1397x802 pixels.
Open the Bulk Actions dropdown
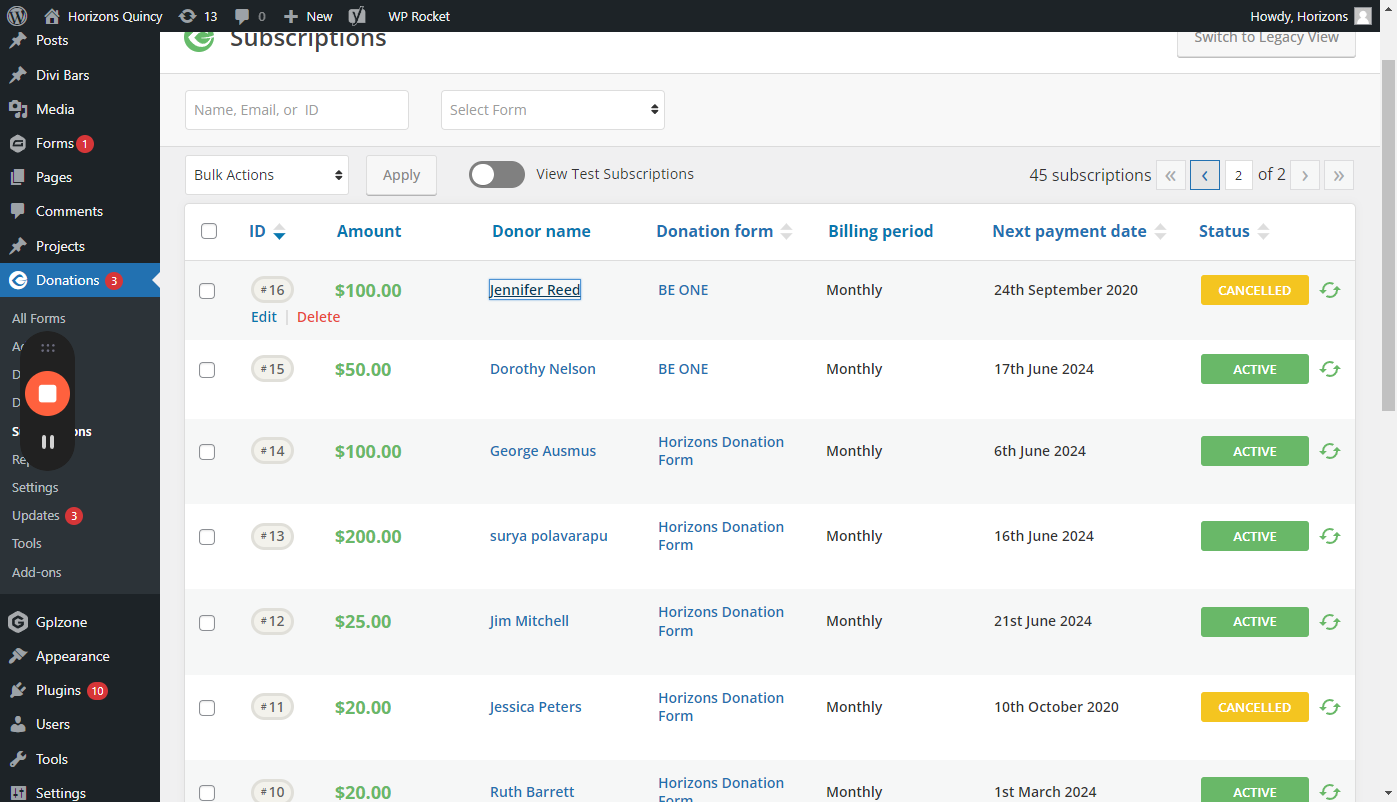(x=267, y=175)
